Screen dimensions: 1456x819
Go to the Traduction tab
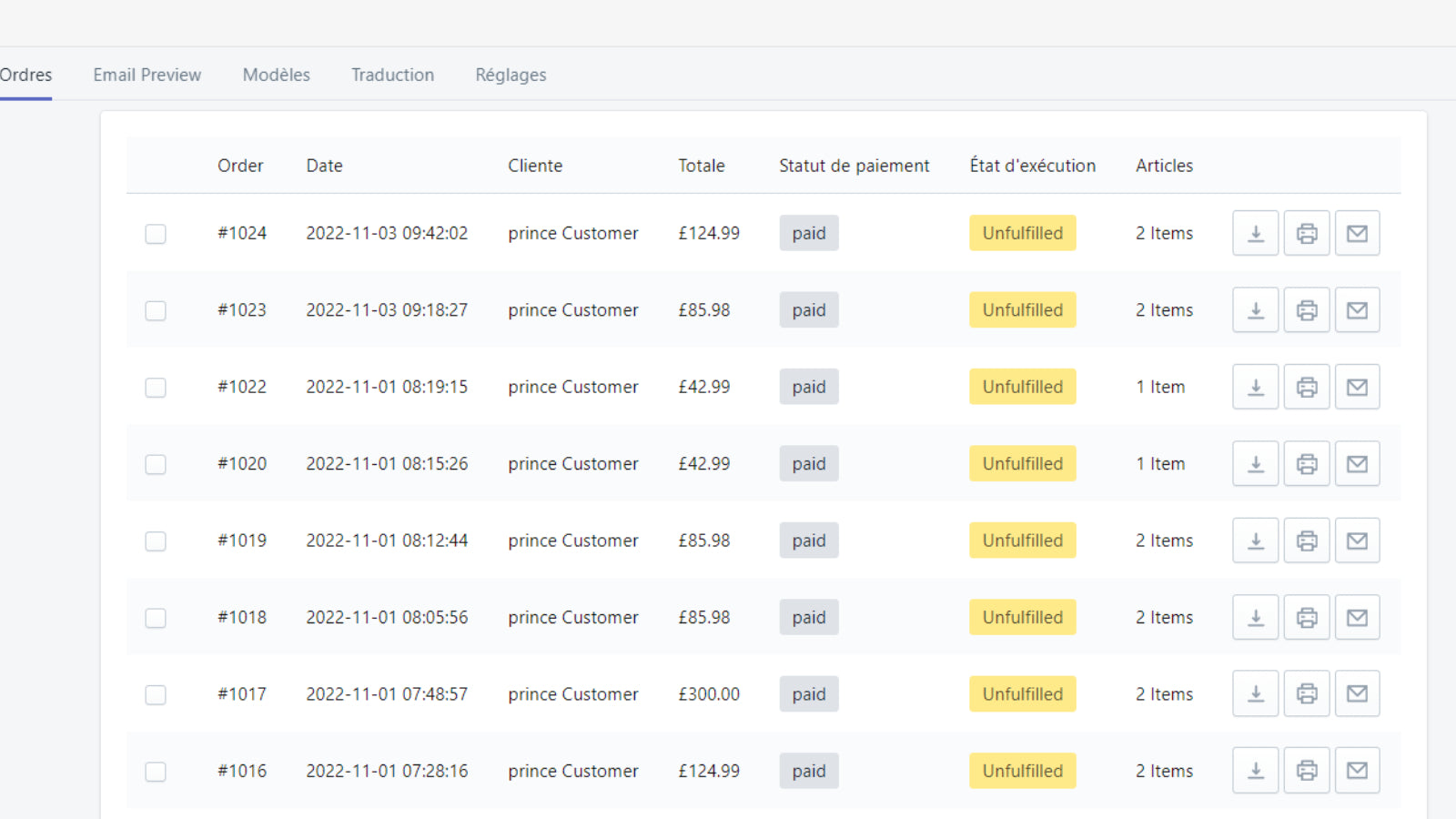393,75
